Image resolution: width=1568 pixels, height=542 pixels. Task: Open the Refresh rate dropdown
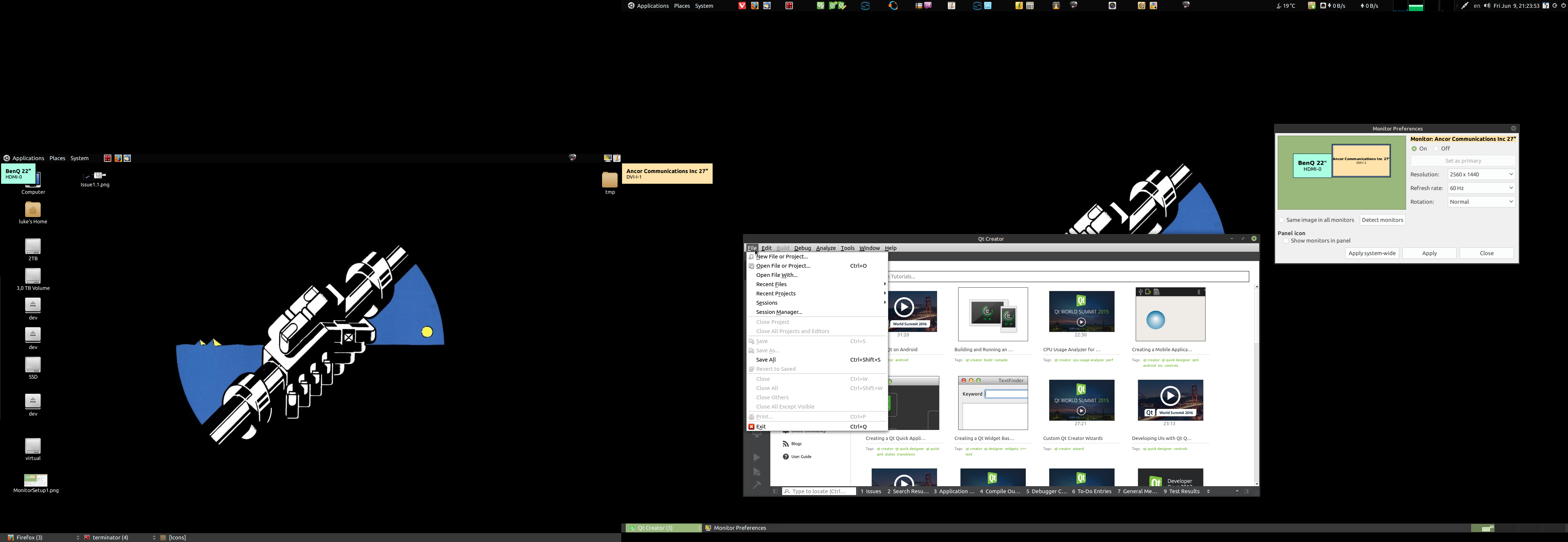coord(1481,189)
